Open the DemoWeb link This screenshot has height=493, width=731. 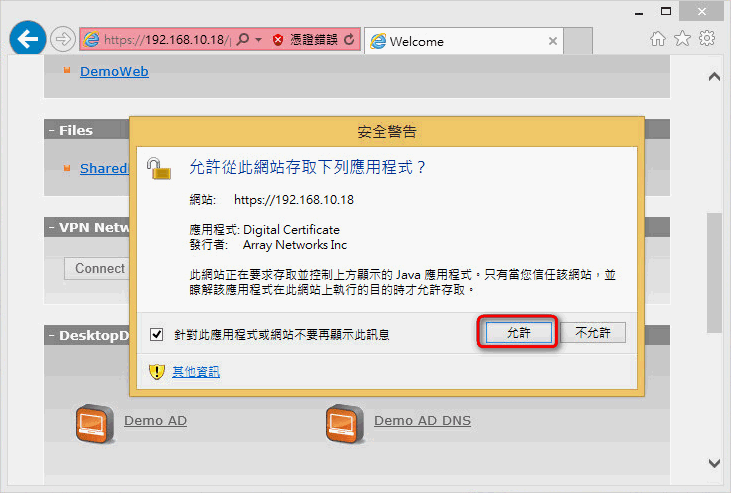click(x=114, y=71)
